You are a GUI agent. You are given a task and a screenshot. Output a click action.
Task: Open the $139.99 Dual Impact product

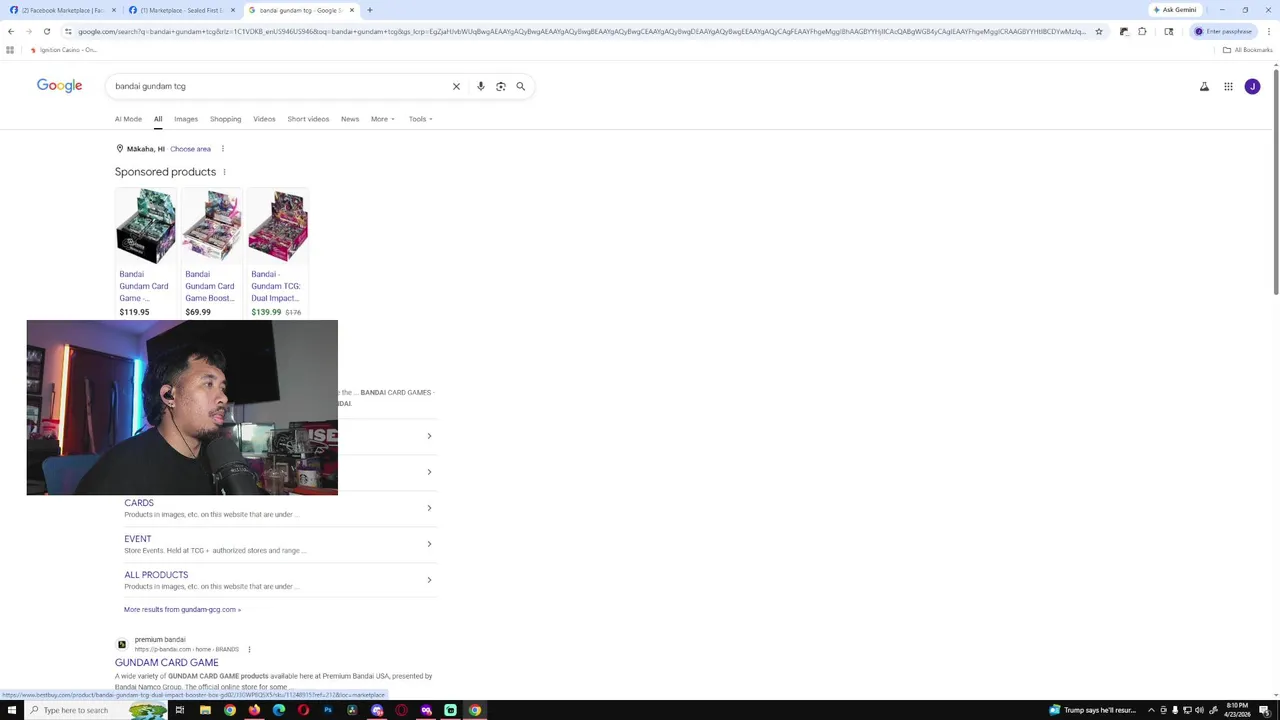pyautogui.click(x=278, y=253)
